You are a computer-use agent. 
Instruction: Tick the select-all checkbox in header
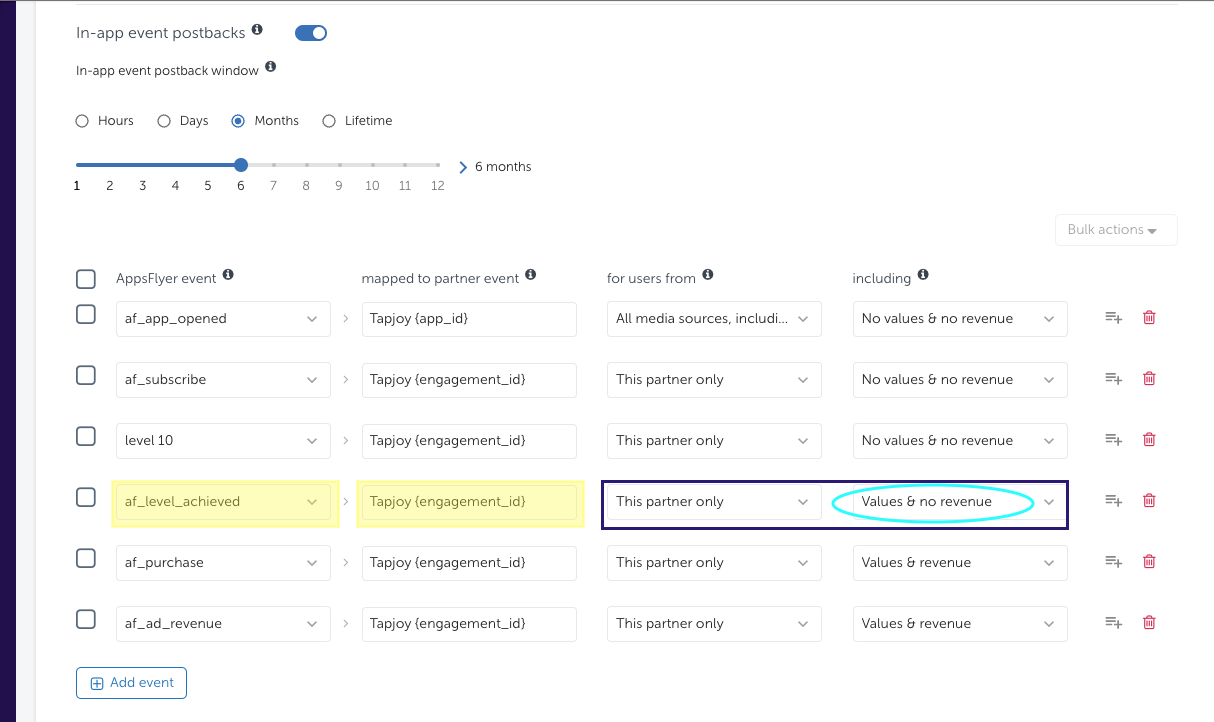click(86, 279)
